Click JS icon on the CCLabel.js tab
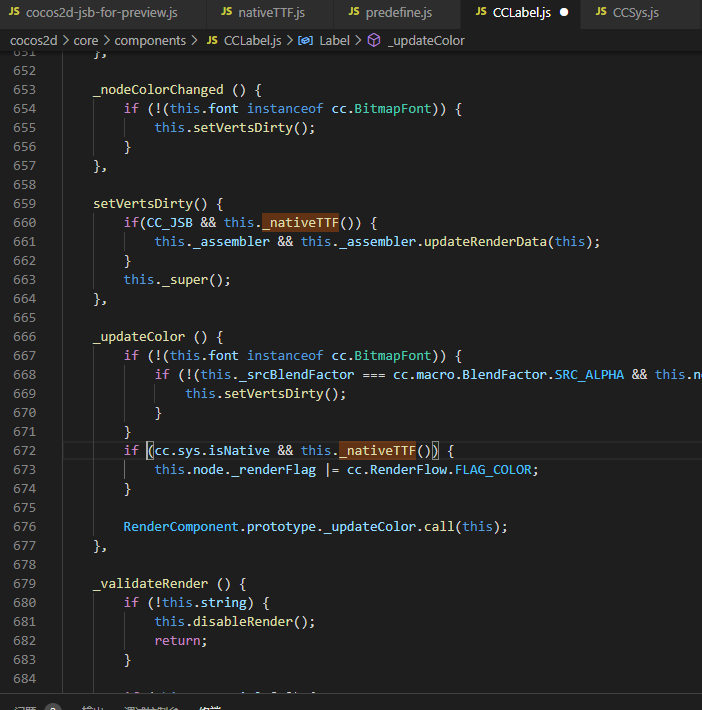The width and height of the screenshot is (702, 710). pyautogui.click(x=480, y=13)
